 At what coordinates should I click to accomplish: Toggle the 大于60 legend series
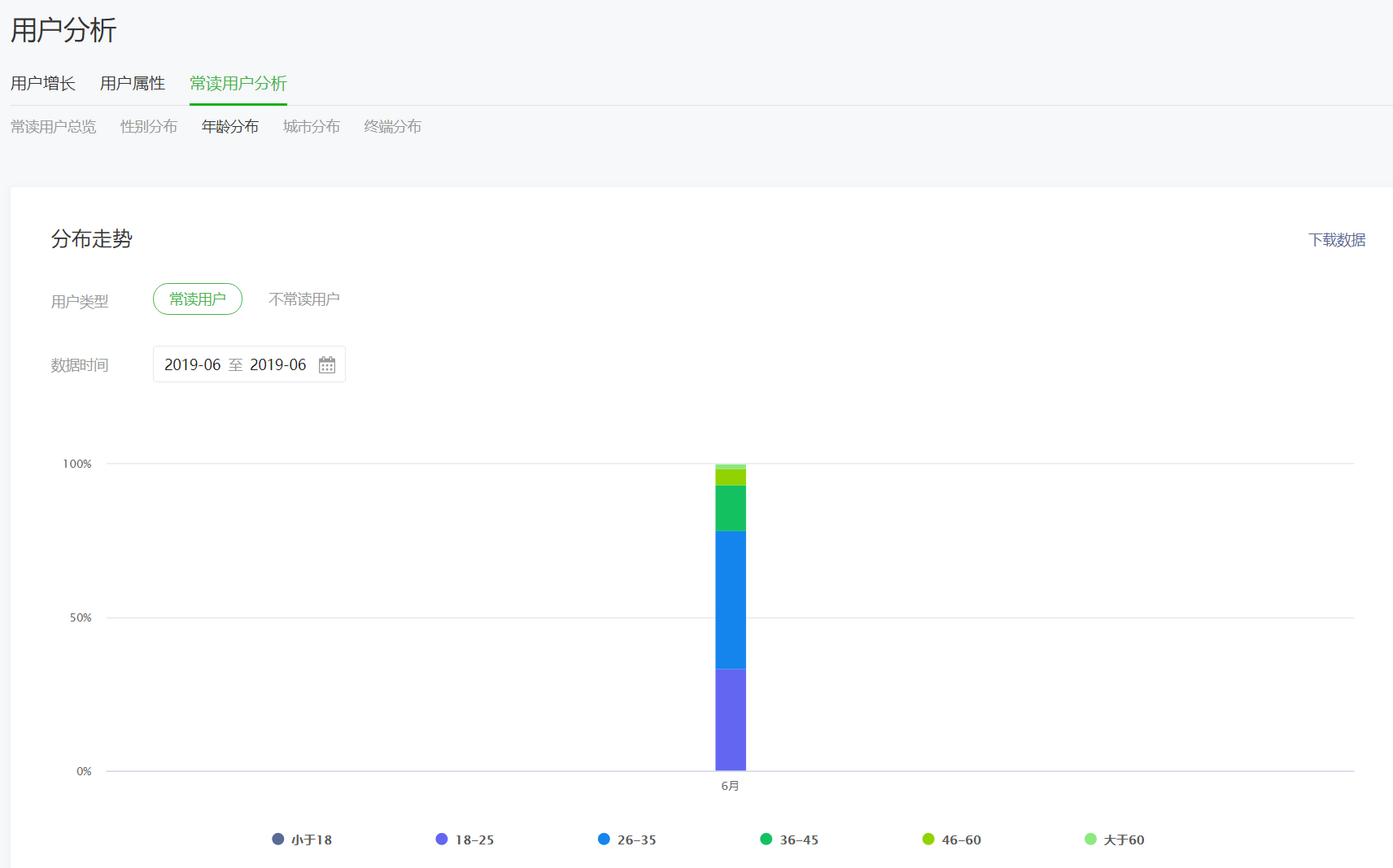[1114, 839]
